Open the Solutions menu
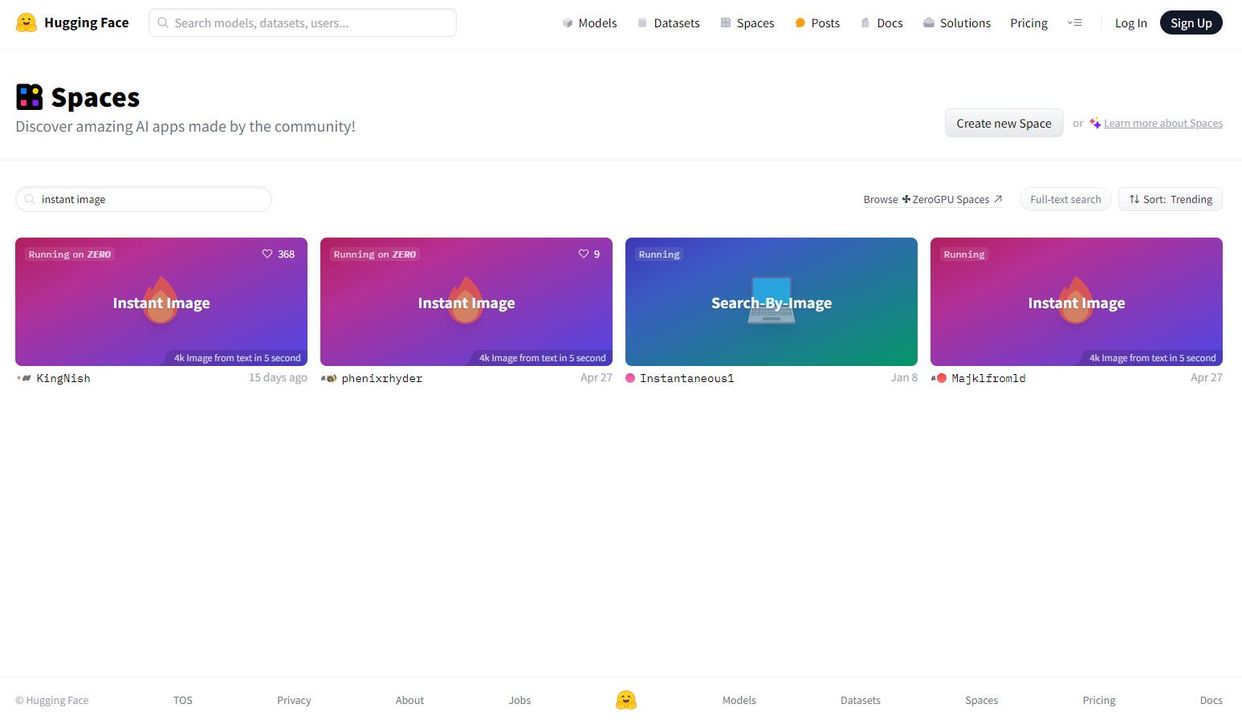Image resolution: width=1242 pixels, height=720 pixels. click(x=957, y=23)
